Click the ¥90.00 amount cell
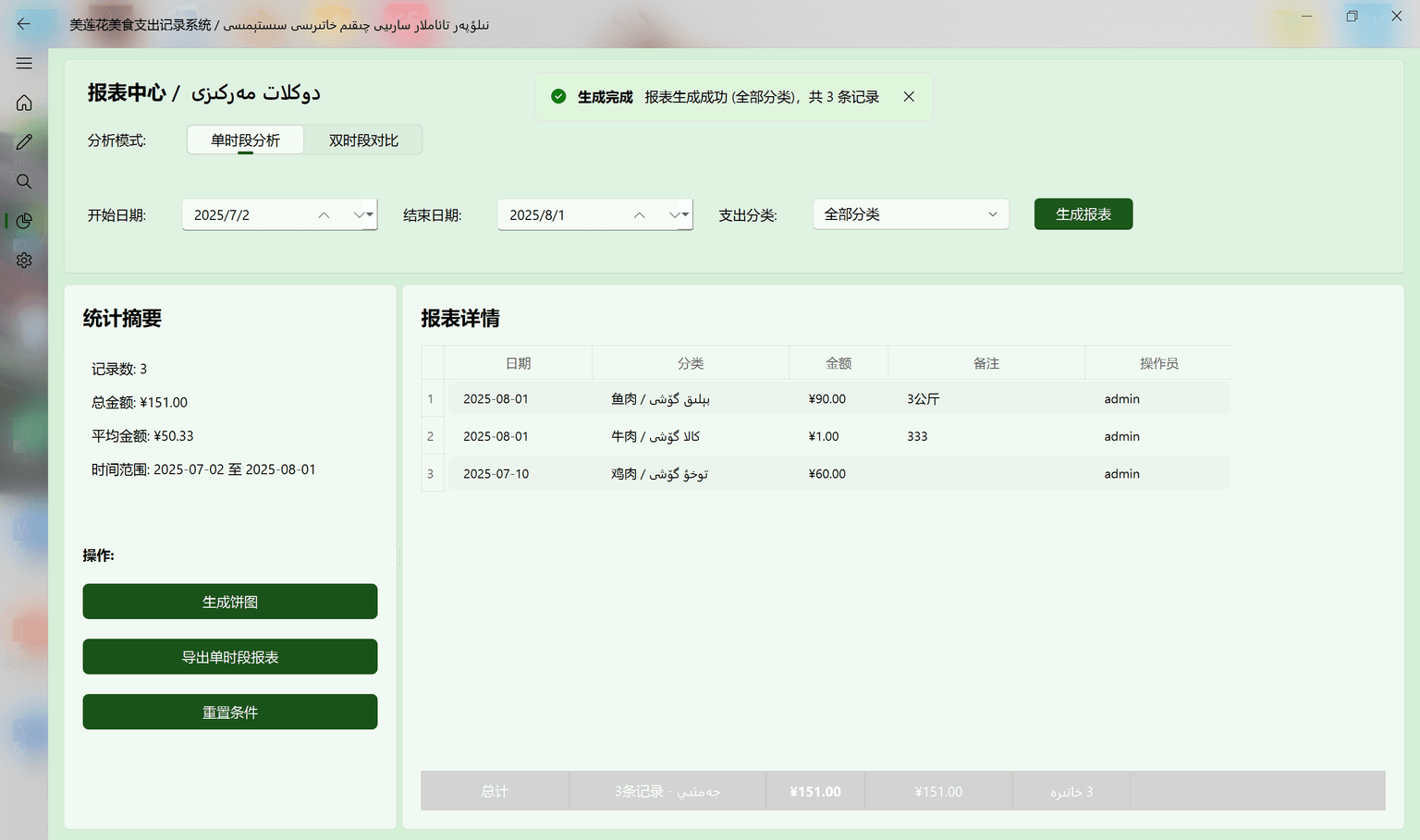Viewport: 1420px width, 840px height. (839, 399)
